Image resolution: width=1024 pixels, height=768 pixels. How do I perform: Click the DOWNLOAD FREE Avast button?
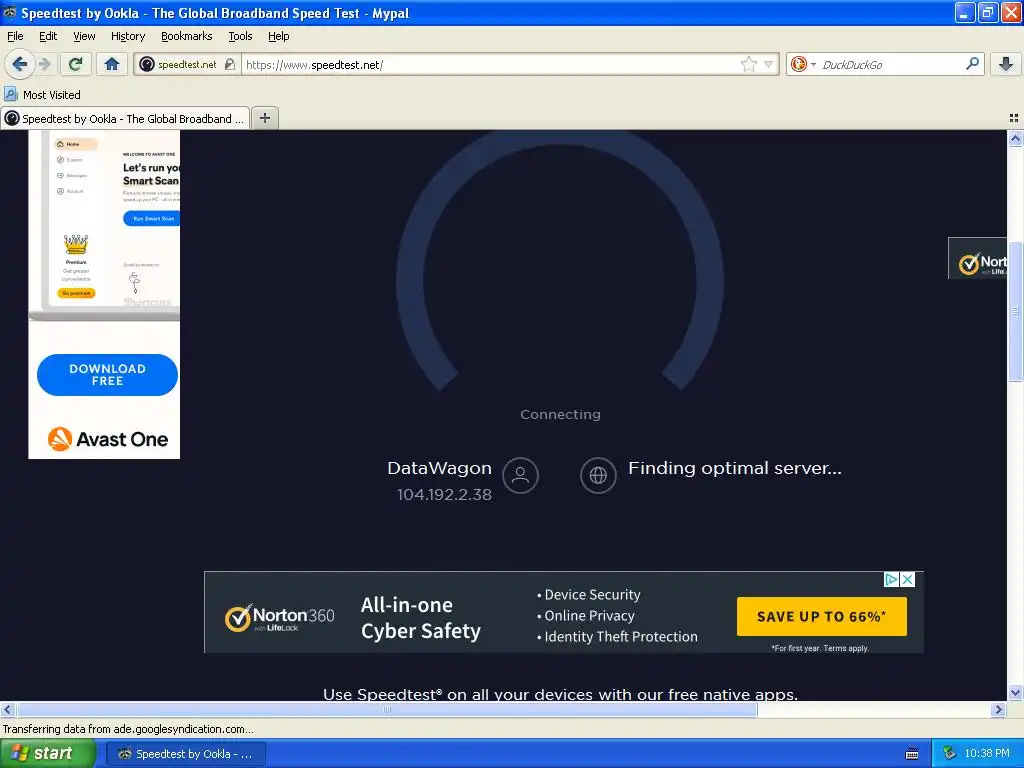[x=107, y=375]
